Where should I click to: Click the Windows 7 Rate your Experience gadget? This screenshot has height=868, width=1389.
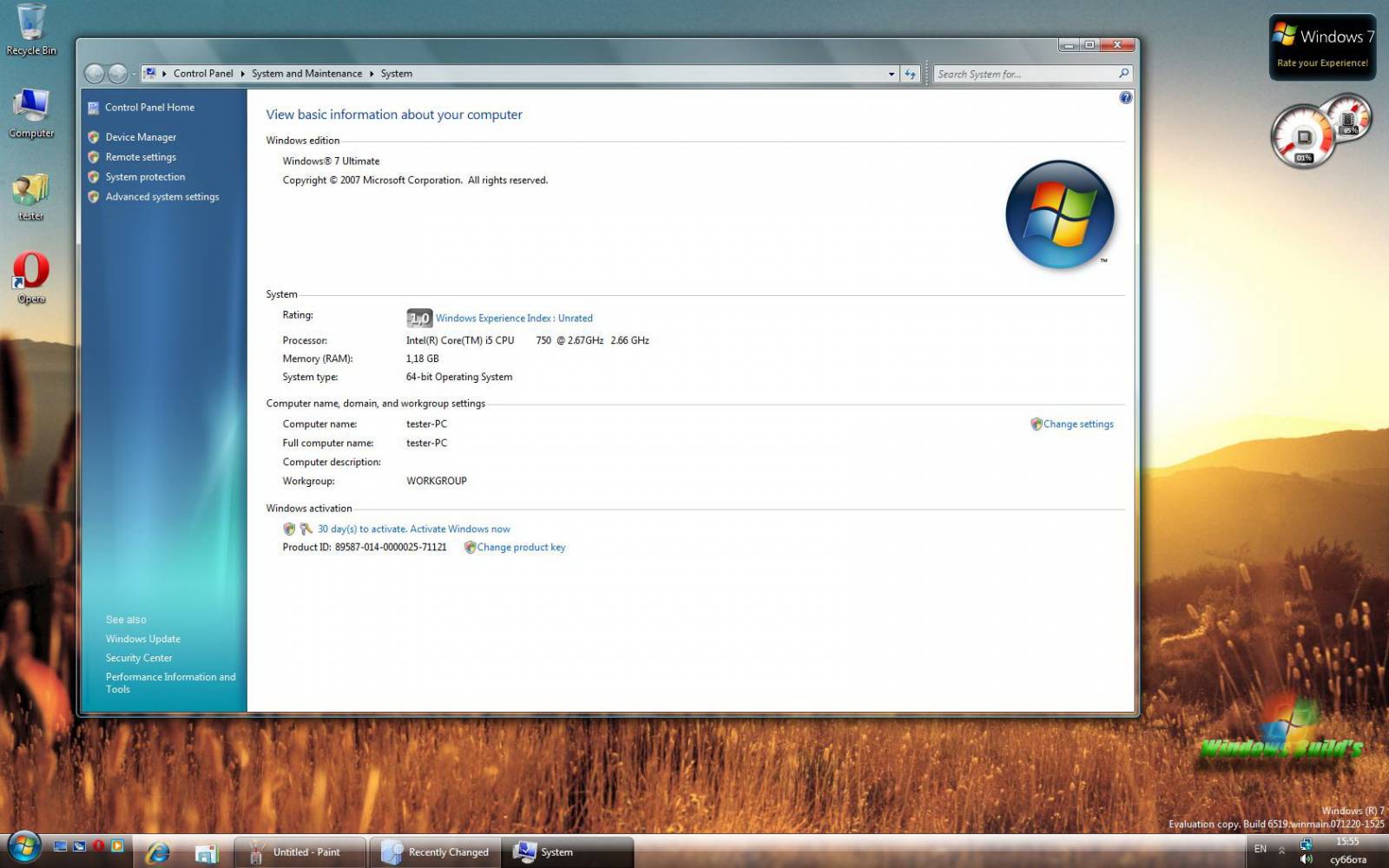tap(1322, 48)
